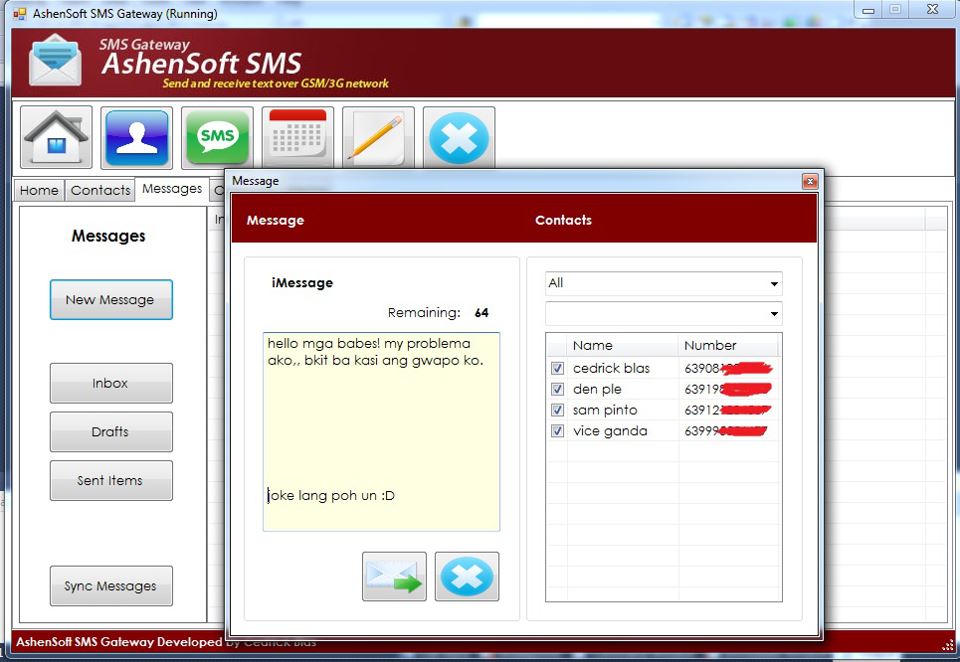Maximize the AshenSoft SMS Gateway window
Viewport: 960px width, 662px height.
(896, 10)
